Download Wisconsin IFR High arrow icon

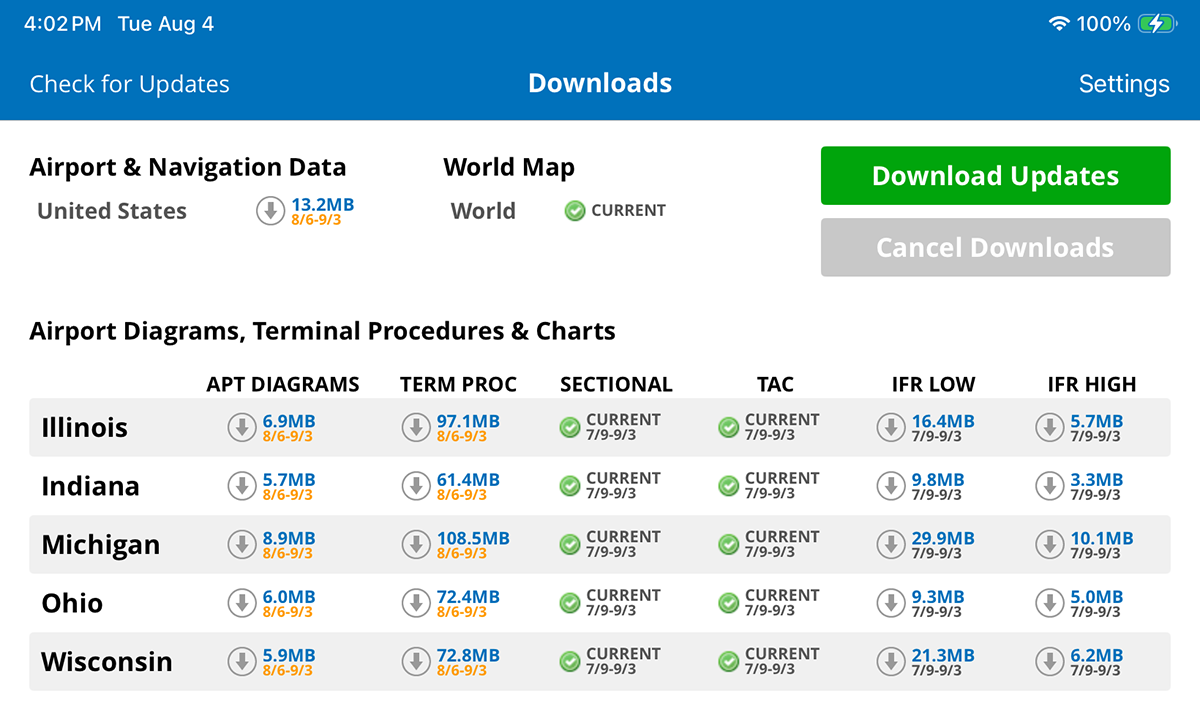(x=1050, y=662)
